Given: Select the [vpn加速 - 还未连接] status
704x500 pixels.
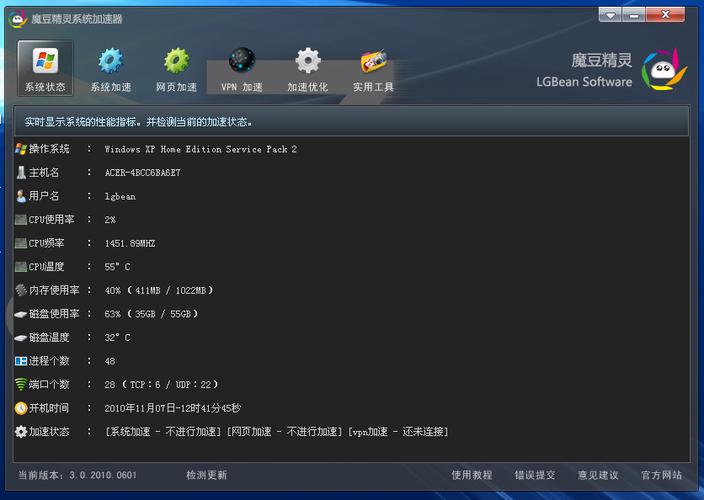Looking at the screenshot, I should pos(398,432).
